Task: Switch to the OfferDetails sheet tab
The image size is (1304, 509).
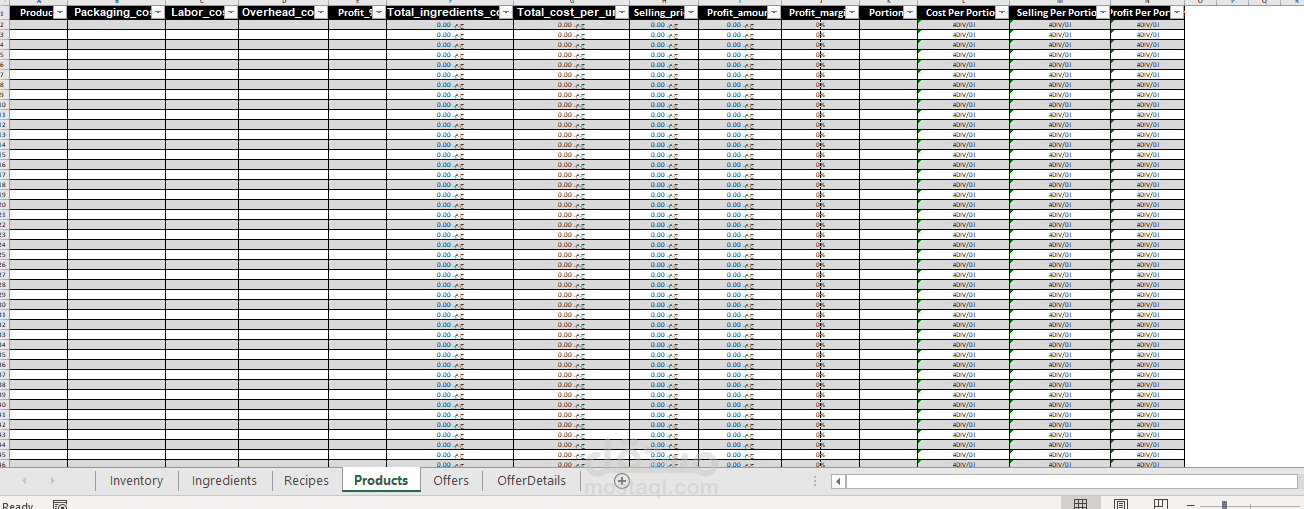Action: click(x=531, y=481)
